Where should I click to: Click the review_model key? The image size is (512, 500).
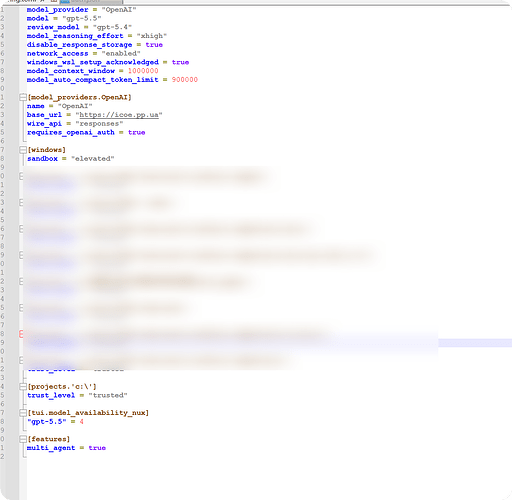point(53,27)
